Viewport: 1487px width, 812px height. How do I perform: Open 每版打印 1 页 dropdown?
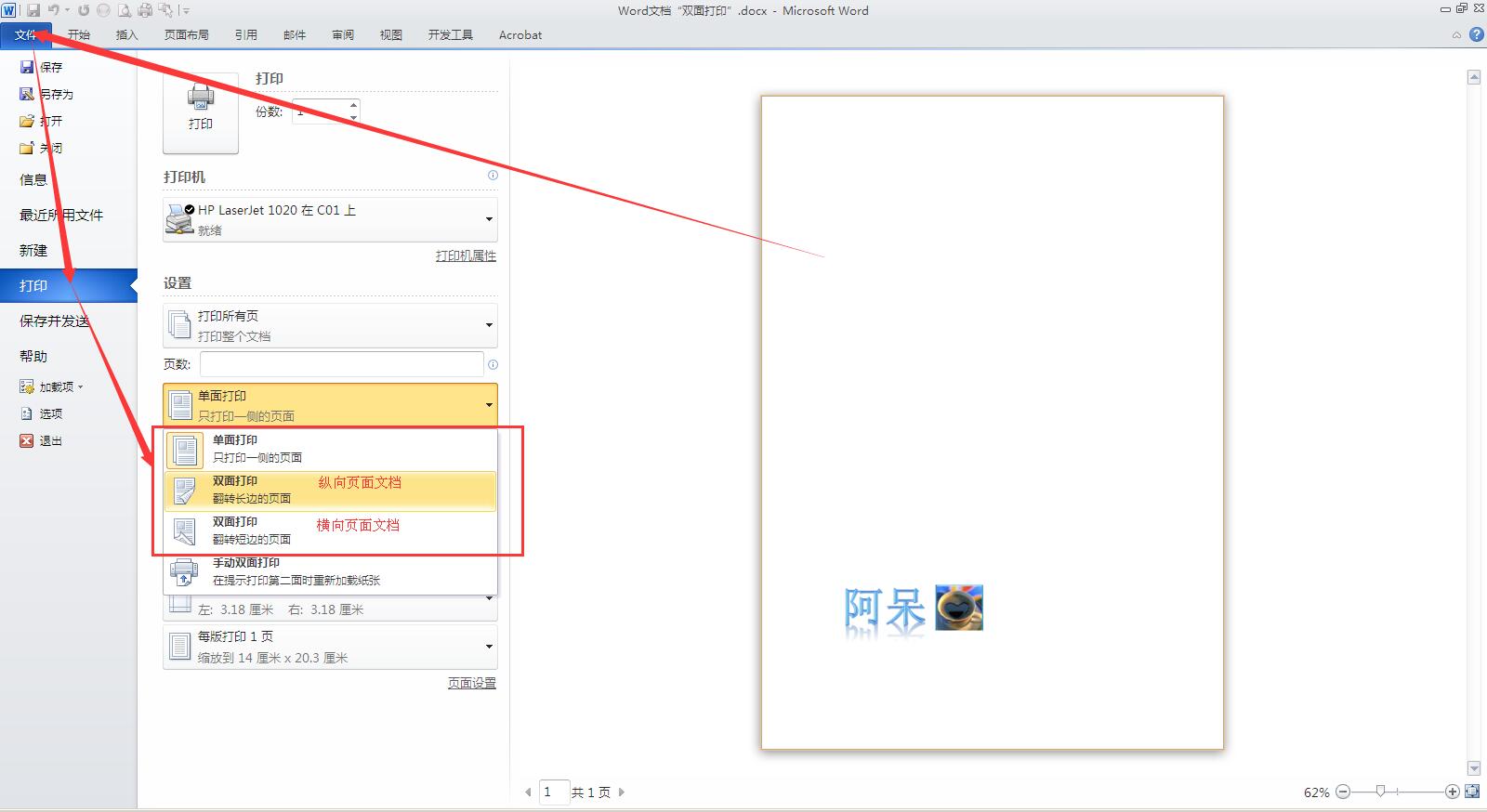point(330,647)
